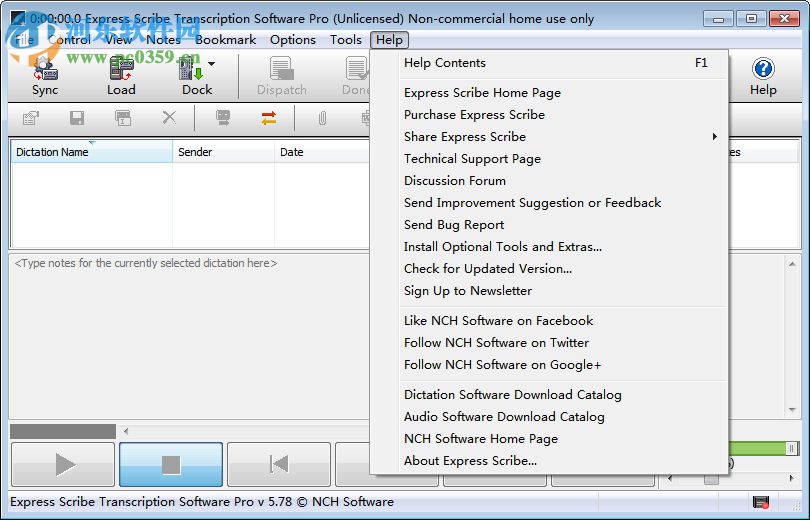Select Install Optional Tools and Extras
The height and width of the screenshot is (520, 810).
(x=550, y=247)
